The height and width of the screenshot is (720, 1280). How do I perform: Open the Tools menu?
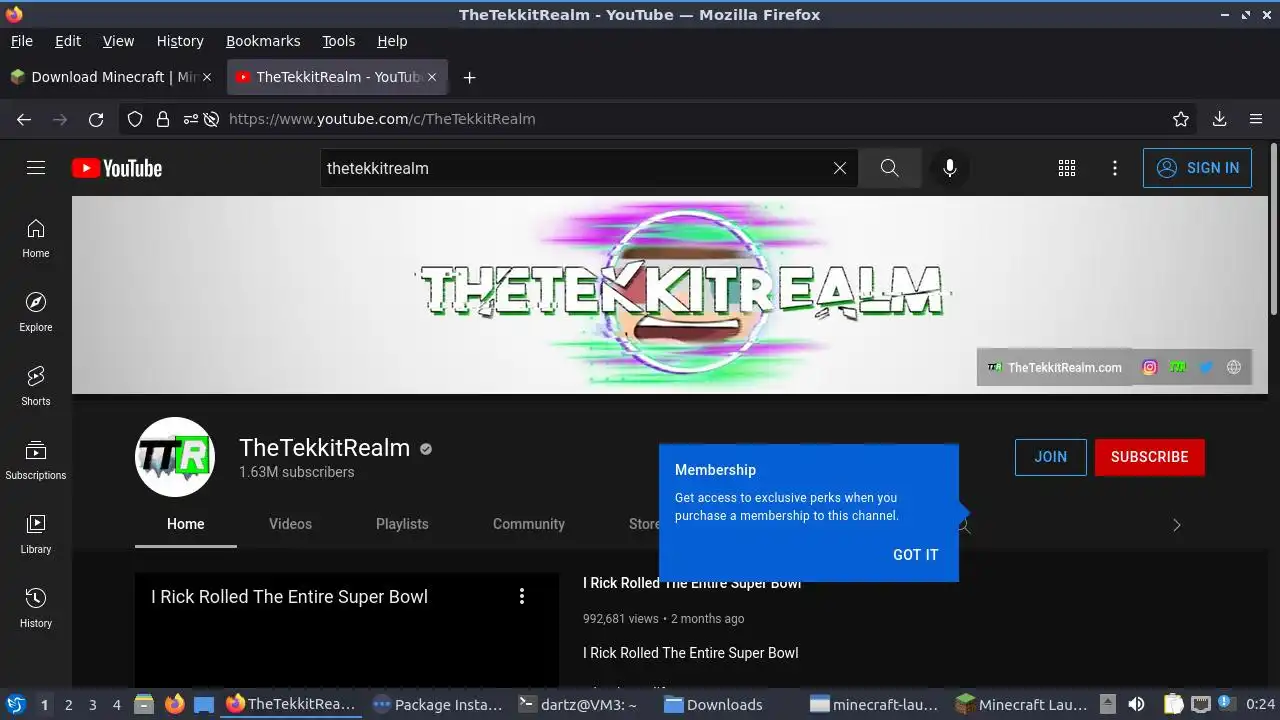tap(339, 41)
